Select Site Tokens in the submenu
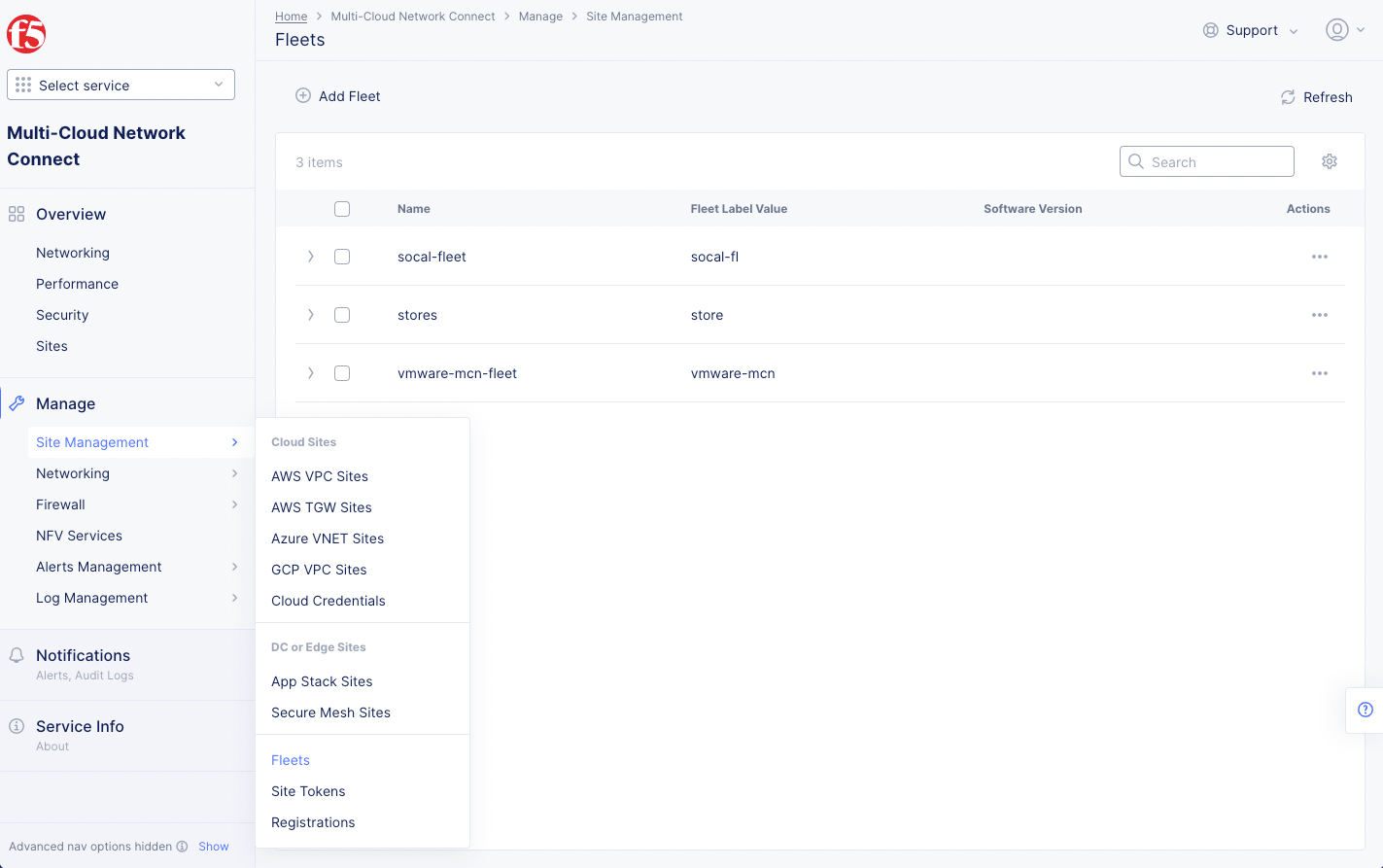This screenshot has width=1383, height=868. coord(308,791)
